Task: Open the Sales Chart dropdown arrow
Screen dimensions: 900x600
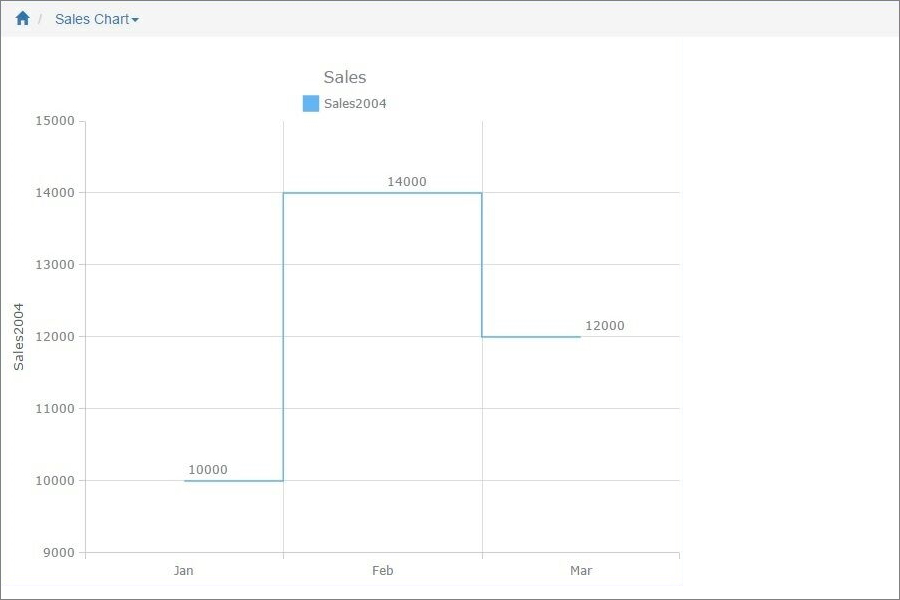Action: click(133, 18)
